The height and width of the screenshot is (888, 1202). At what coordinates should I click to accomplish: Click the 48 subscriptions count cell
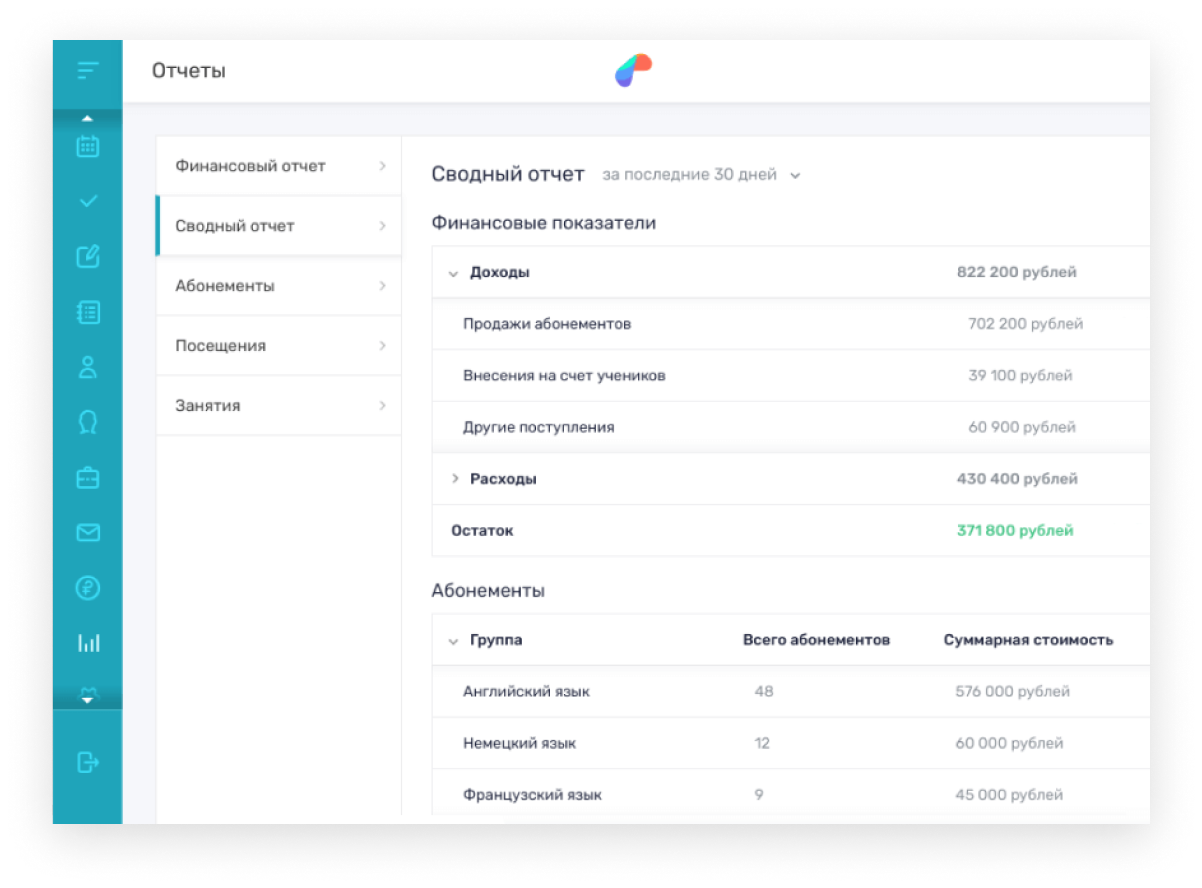tap(764, 692)
